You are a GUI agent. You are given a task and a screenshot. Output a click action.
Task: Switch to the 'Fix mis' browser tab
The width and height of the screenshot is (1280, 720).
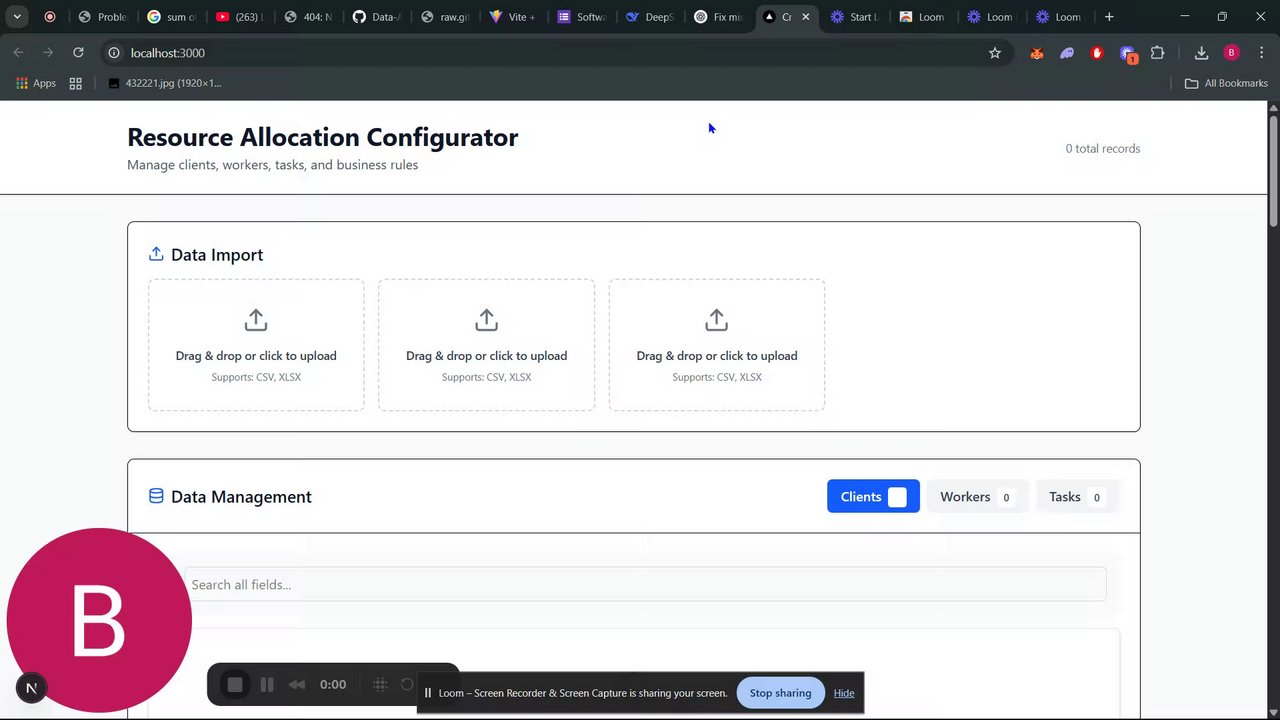coord(718,17)
